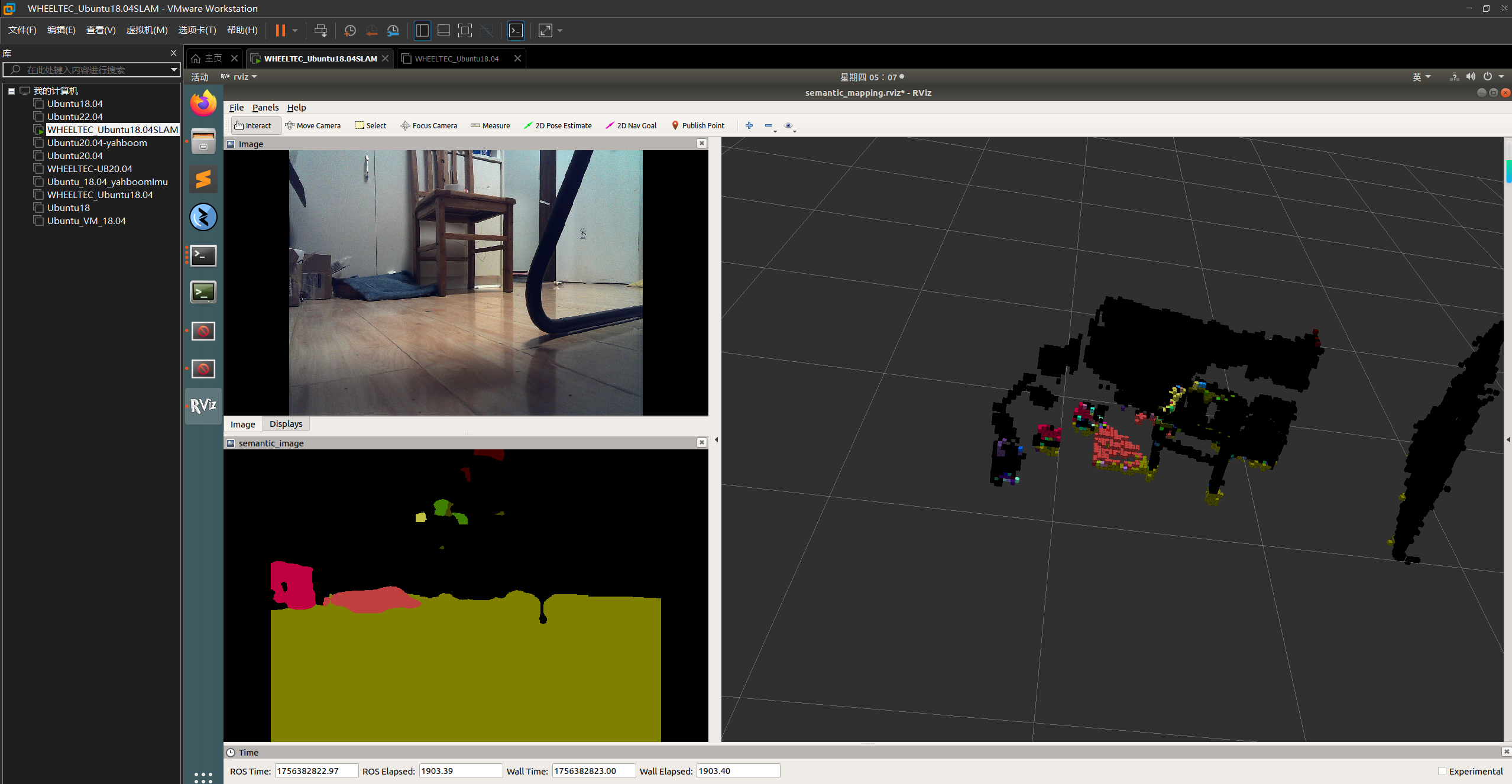Open the library search dropdown arrow
Image resolution: width=1512 pixels, height=784 pixels.
point(174,70)
